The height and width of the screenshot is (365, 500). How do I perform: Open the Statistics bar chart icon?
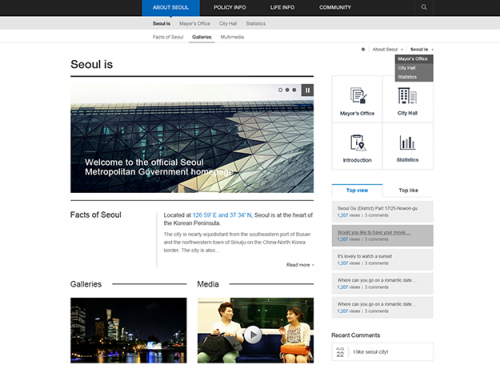[407, 143]
